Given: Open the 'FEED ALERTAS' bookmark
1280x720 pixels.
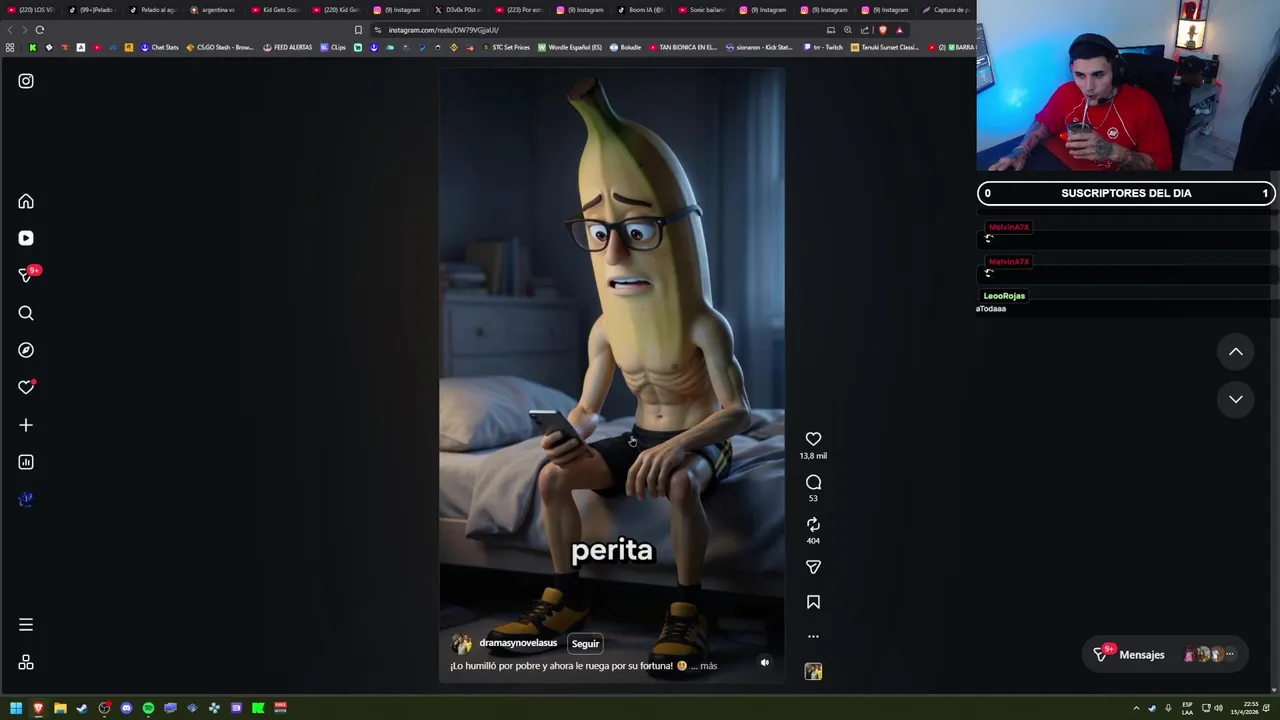Looking at the screenshot, I should click(288, 47).
